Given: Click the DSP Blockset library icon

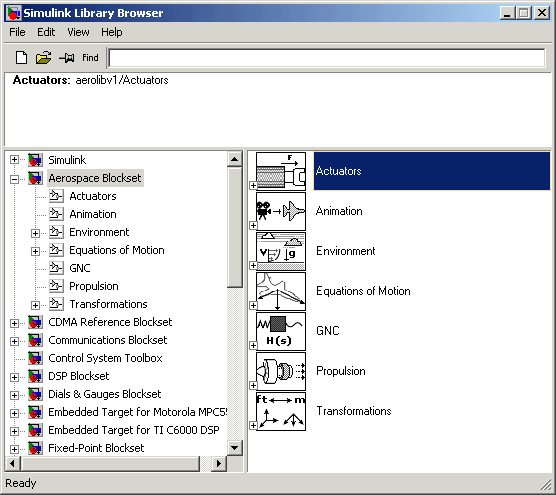Looking at the screenshot, I should 35,376.
